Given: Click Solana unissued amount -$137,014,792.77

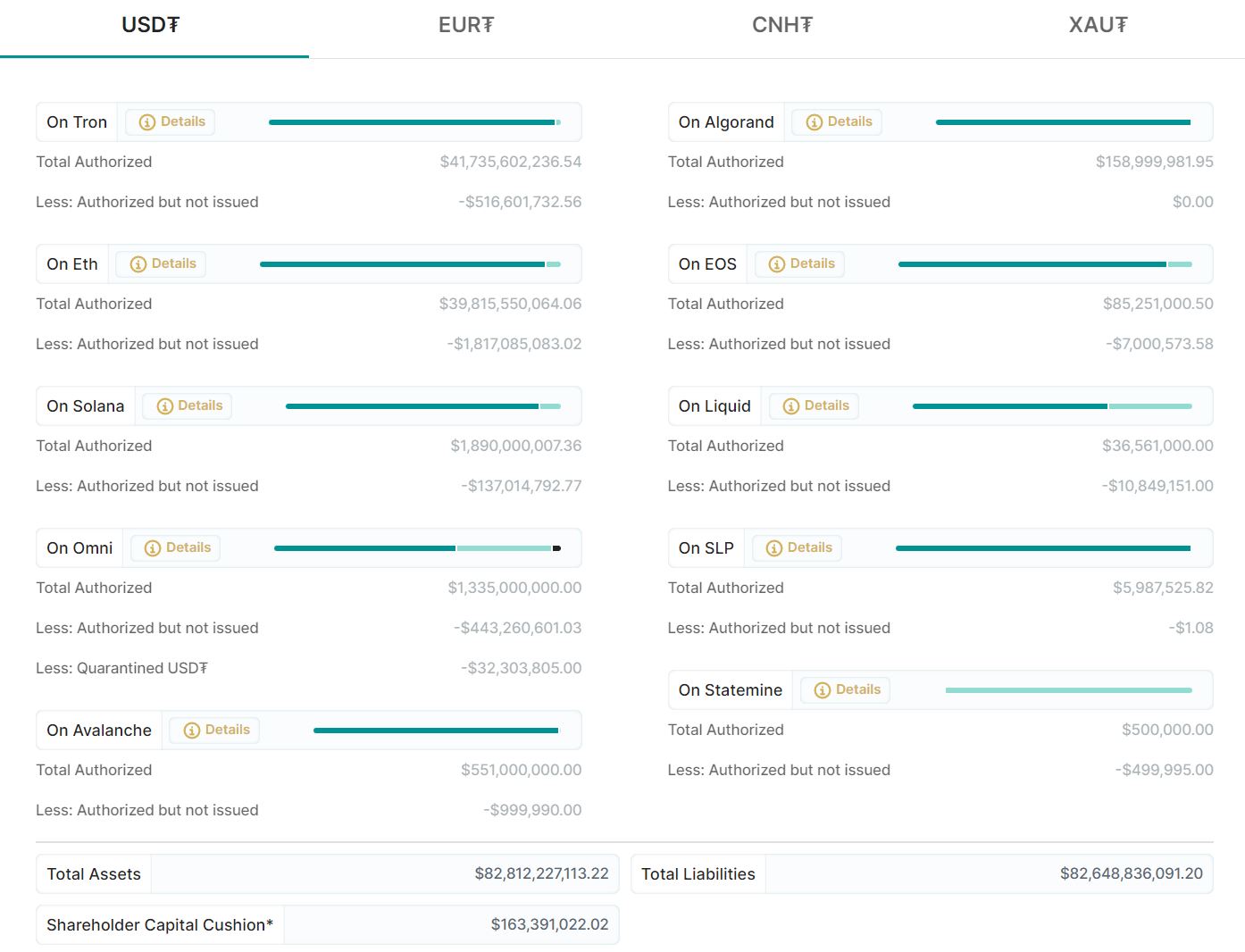Looking at the screenshot, I should (x=522, y=486).
